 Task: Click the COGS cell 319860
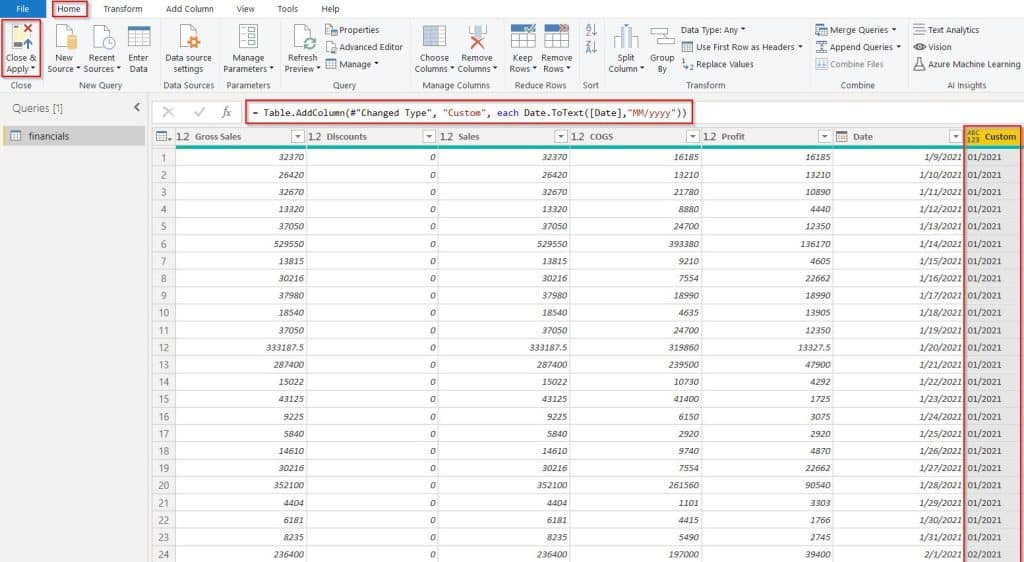click(x=635, y=347)
